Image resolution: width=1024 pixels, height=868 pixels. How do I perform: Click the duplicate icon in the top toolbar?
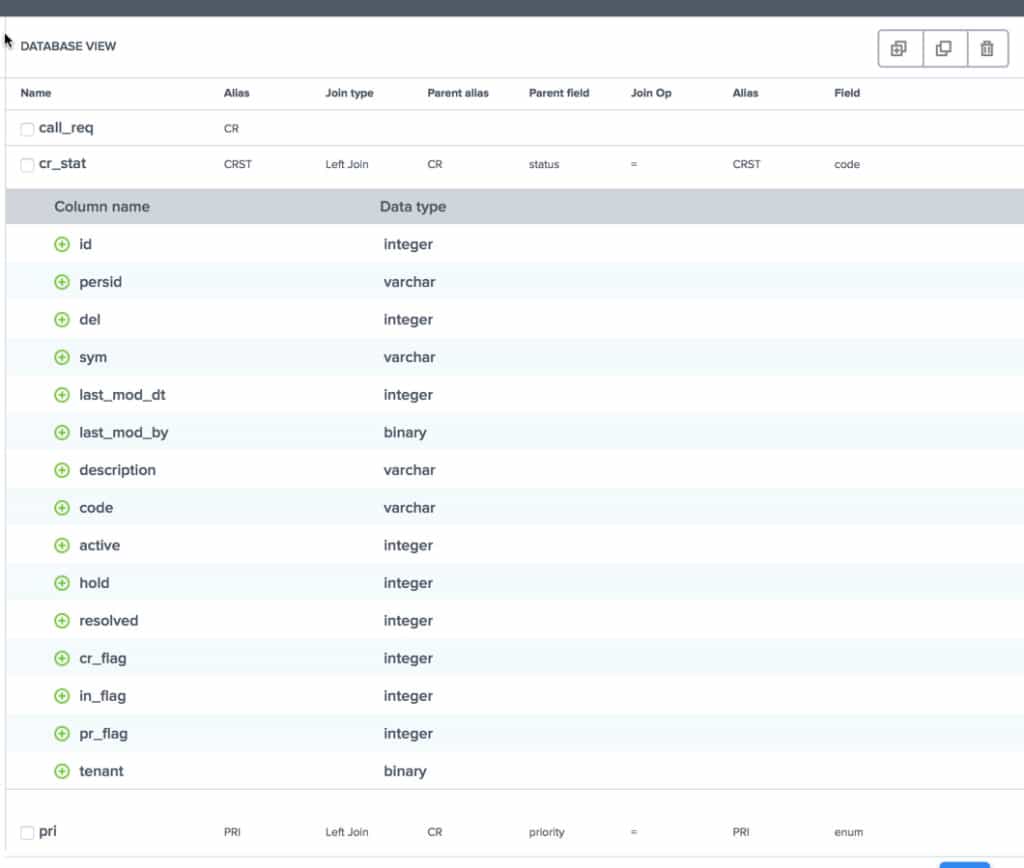[943, 47]
